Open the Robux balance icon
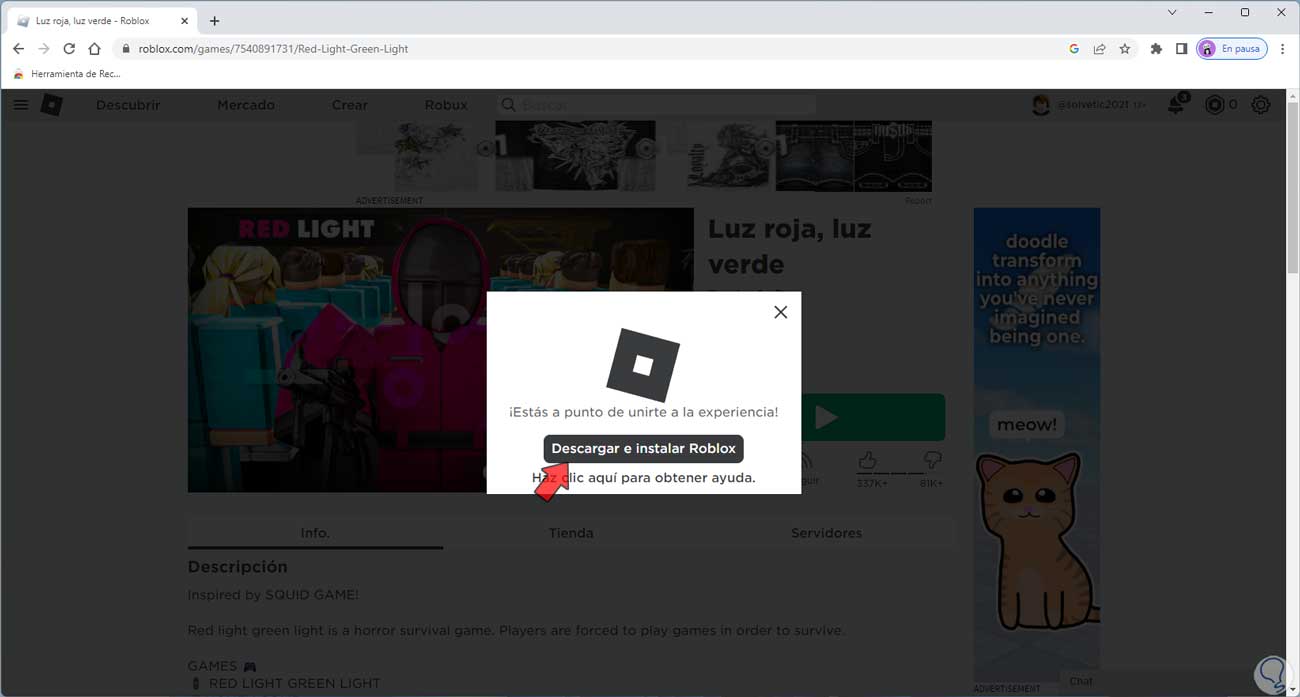The width and height of the screenshot is (1300, 697). coord(1215,105)
